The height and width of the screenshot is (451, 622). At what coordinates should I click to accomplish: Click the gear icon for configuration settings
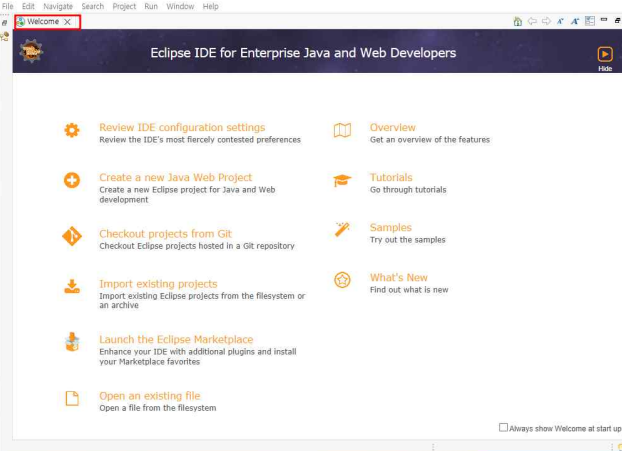72,130
